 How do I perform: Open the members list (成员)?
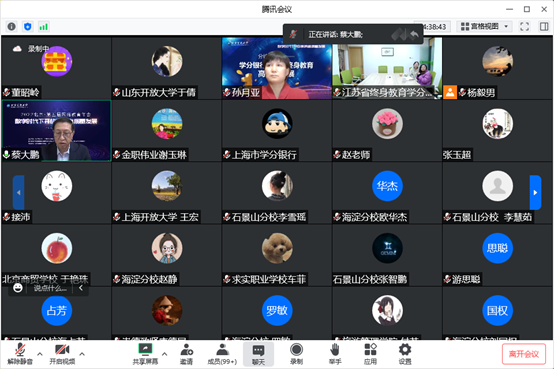coord(222,354)
